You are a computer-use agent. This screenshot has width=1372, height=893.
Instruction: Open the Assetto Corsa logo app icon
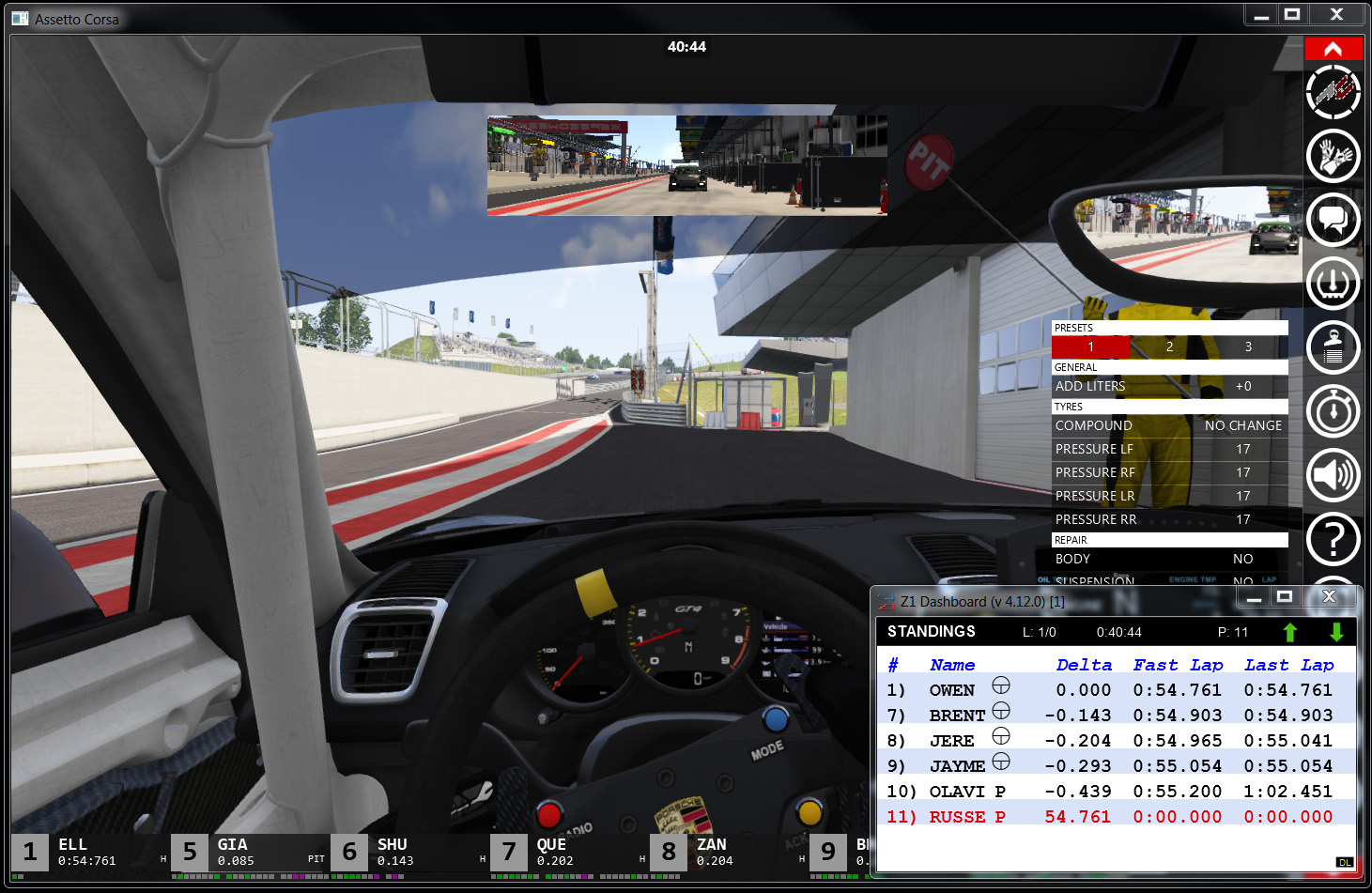point(1333,92)
